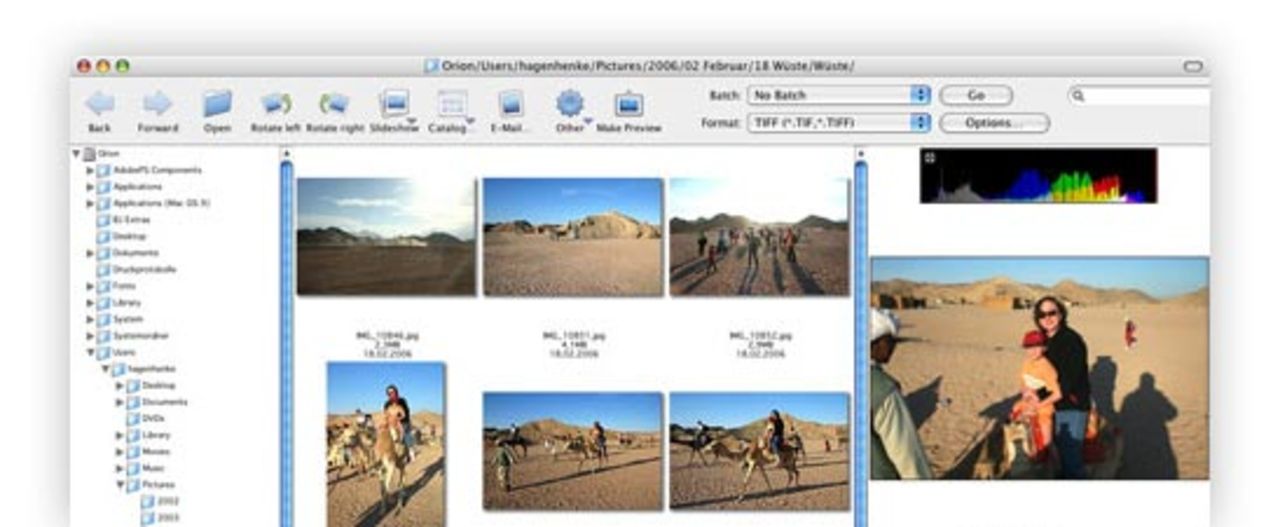The image size is (1280, 527).
Task: Collapse the Orion root tree node
Action: 76,154
